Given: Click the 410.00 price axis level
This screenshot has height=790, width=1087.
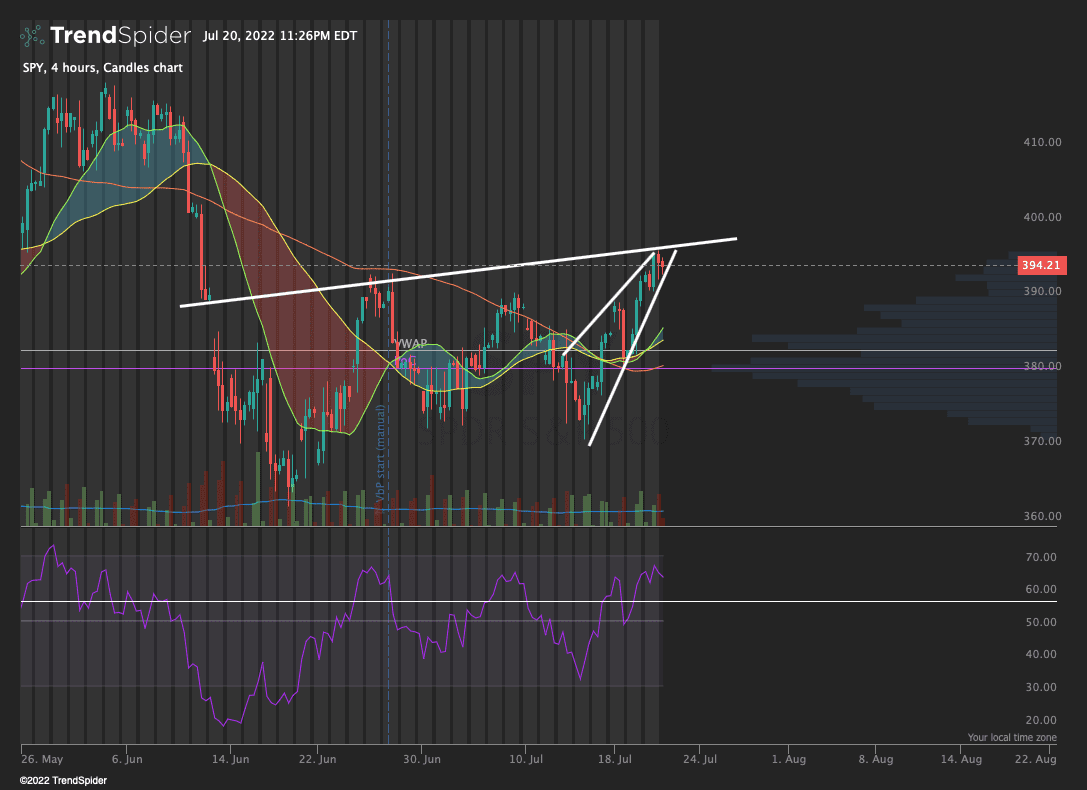Looking at the screenshot, I should tap(1040, 142).
